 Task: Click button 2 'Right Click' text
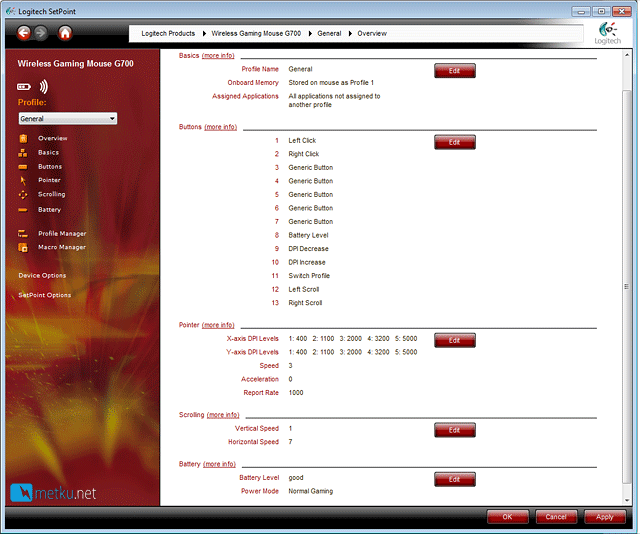pos(304,154)
